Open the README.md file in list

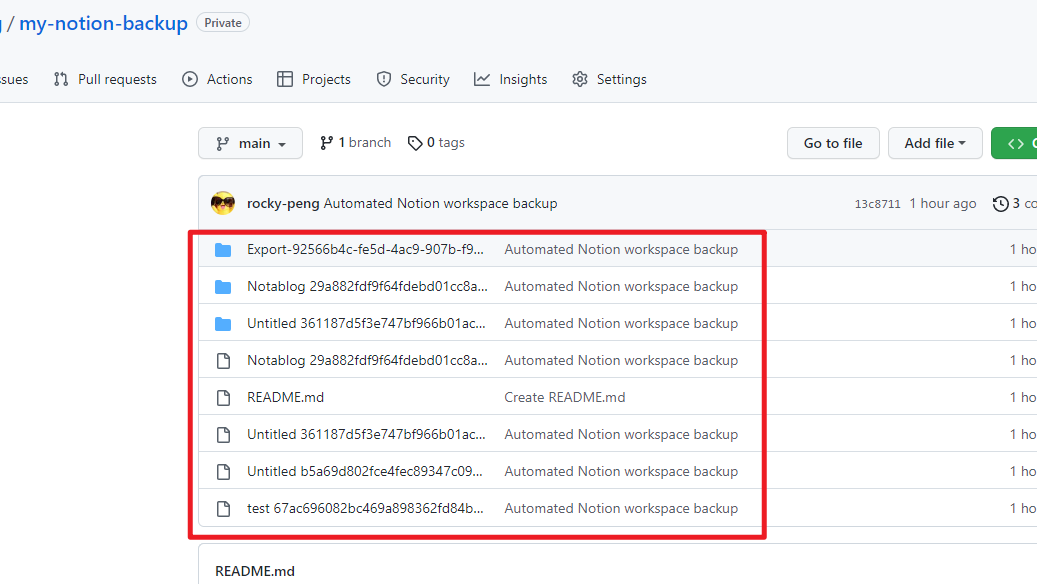[x=285, y=397]
